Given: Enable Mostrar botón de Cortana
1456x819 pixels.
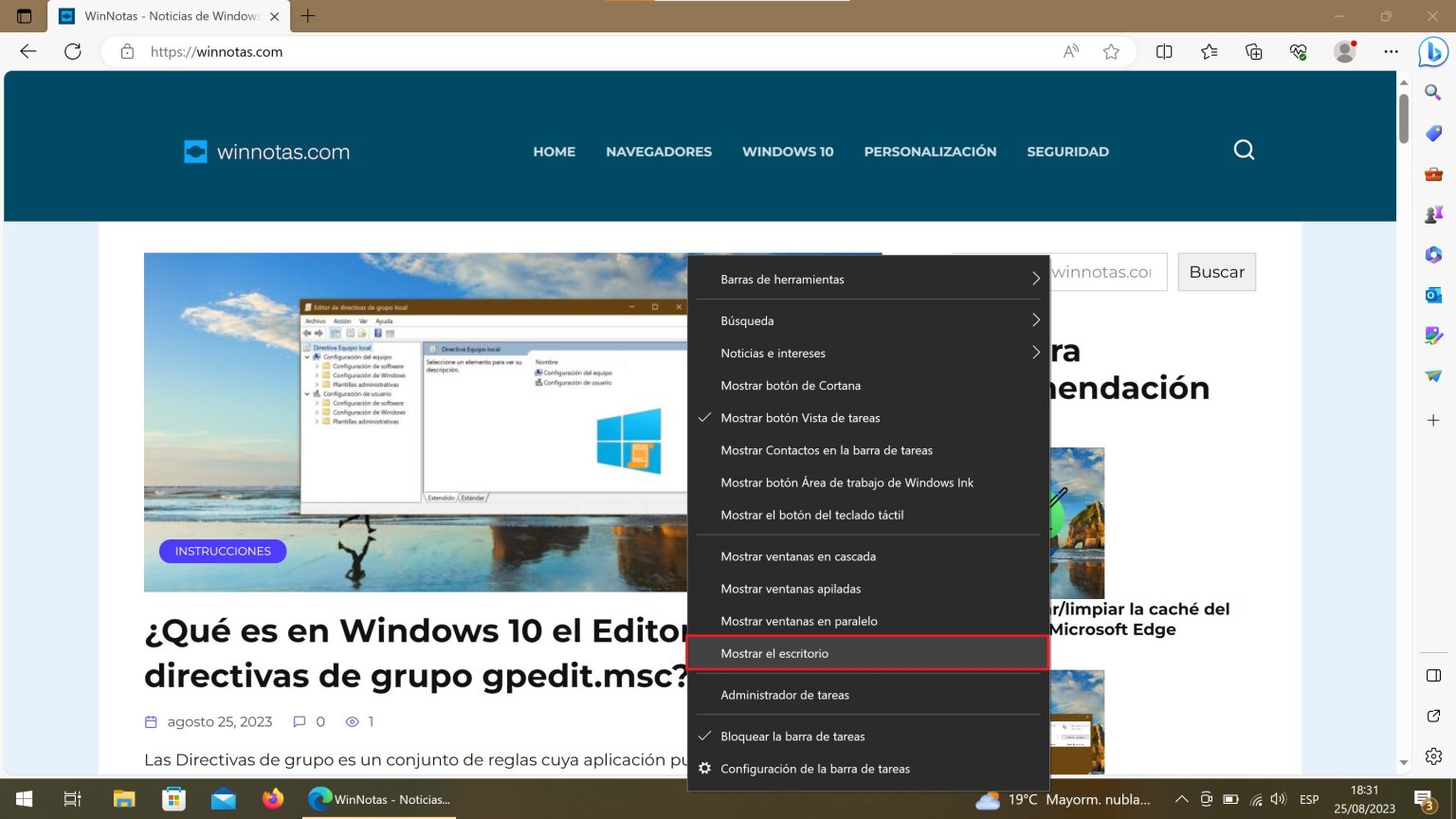Looking at the screenshot, I should (x=792, y=386).
